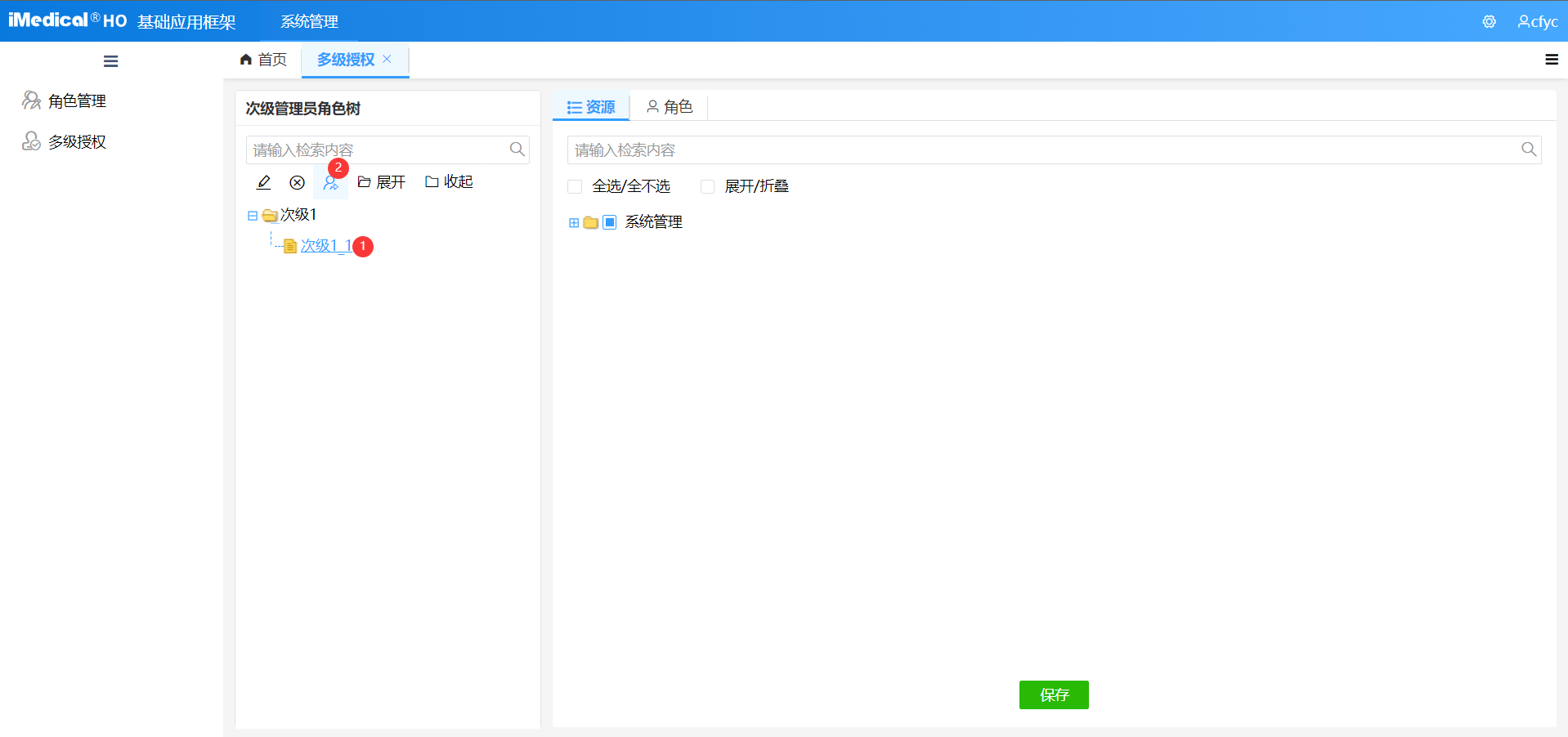Collapse the left sidebar with hamburger icon

110,60
